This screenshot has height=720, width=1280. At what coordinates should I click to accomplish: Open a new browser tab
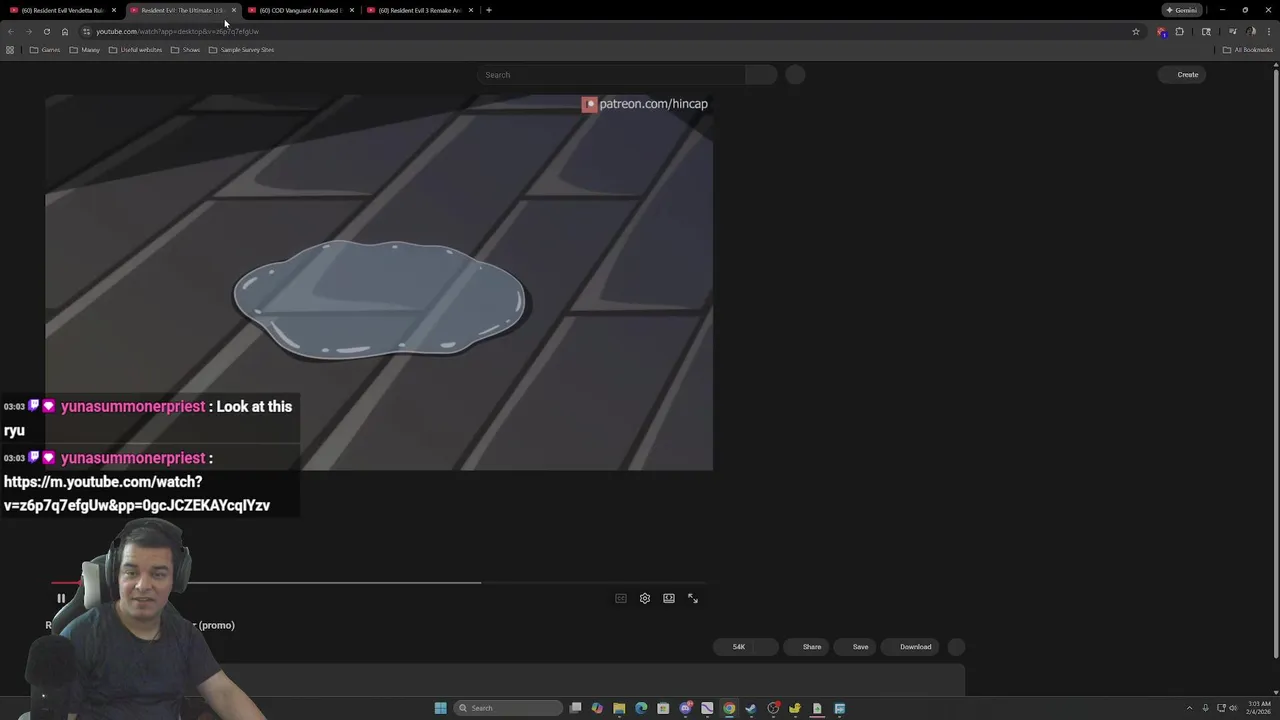pyautogui.click(x=489, y=10)
